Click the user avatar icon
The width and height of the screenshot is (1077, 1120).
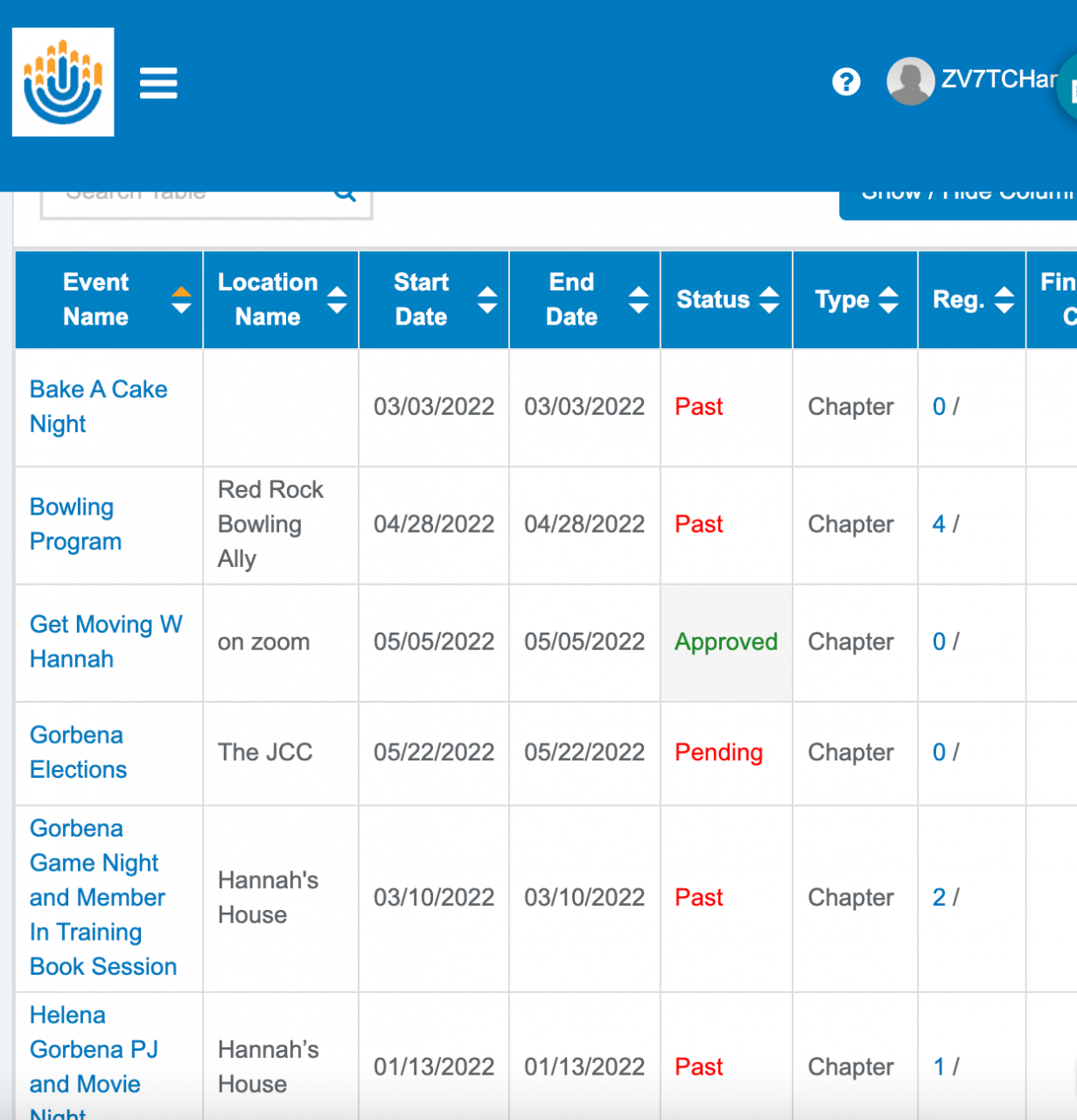pos(910,81)
